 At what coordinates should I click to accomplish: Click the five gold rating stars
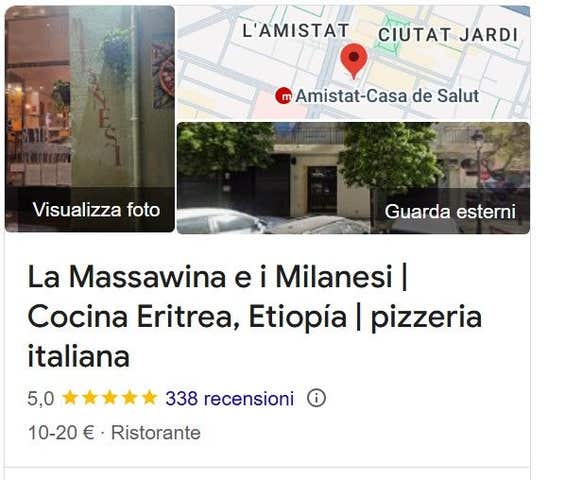point(110,398)
